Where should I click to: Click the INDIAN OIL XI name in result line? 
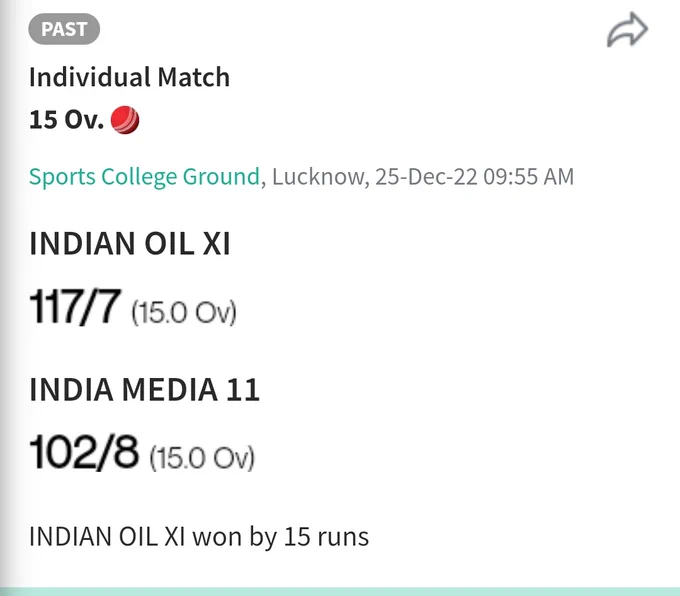[x=107, y=537]
